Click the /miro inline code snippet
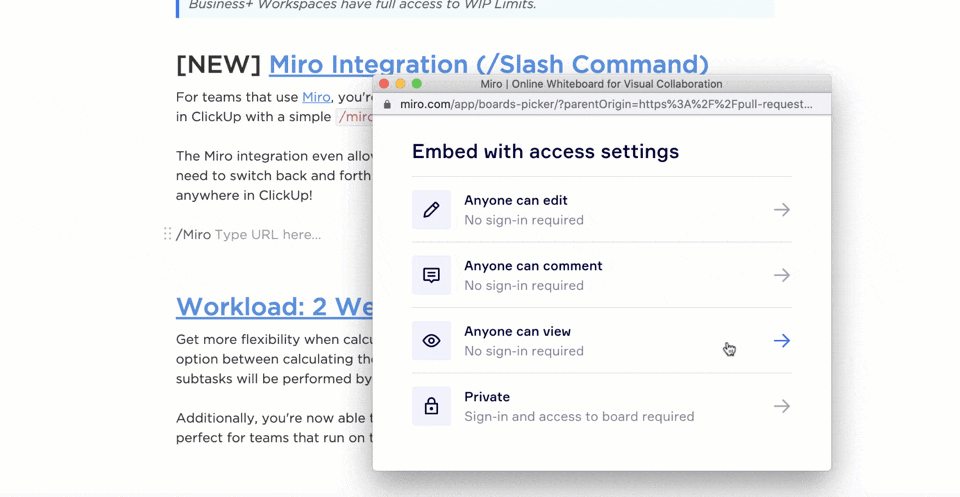The width and height of the screenshot is (960, 497). [x=355, y=116]
